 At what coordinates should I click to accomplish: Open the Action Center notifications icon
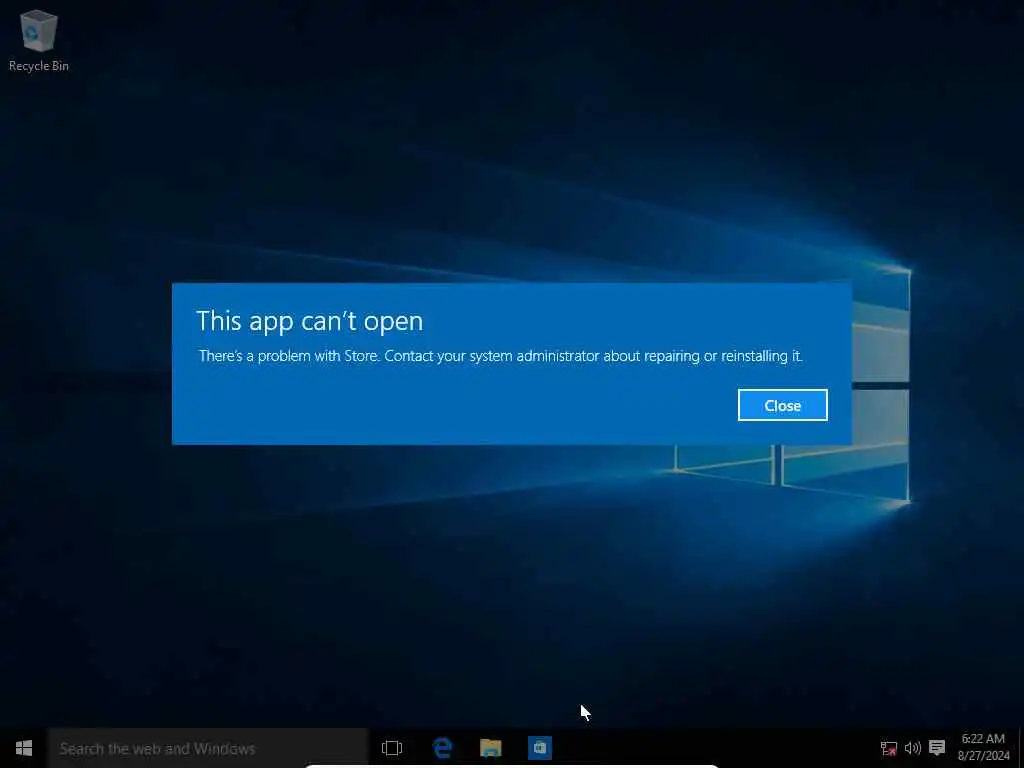(x=937, y=747)
